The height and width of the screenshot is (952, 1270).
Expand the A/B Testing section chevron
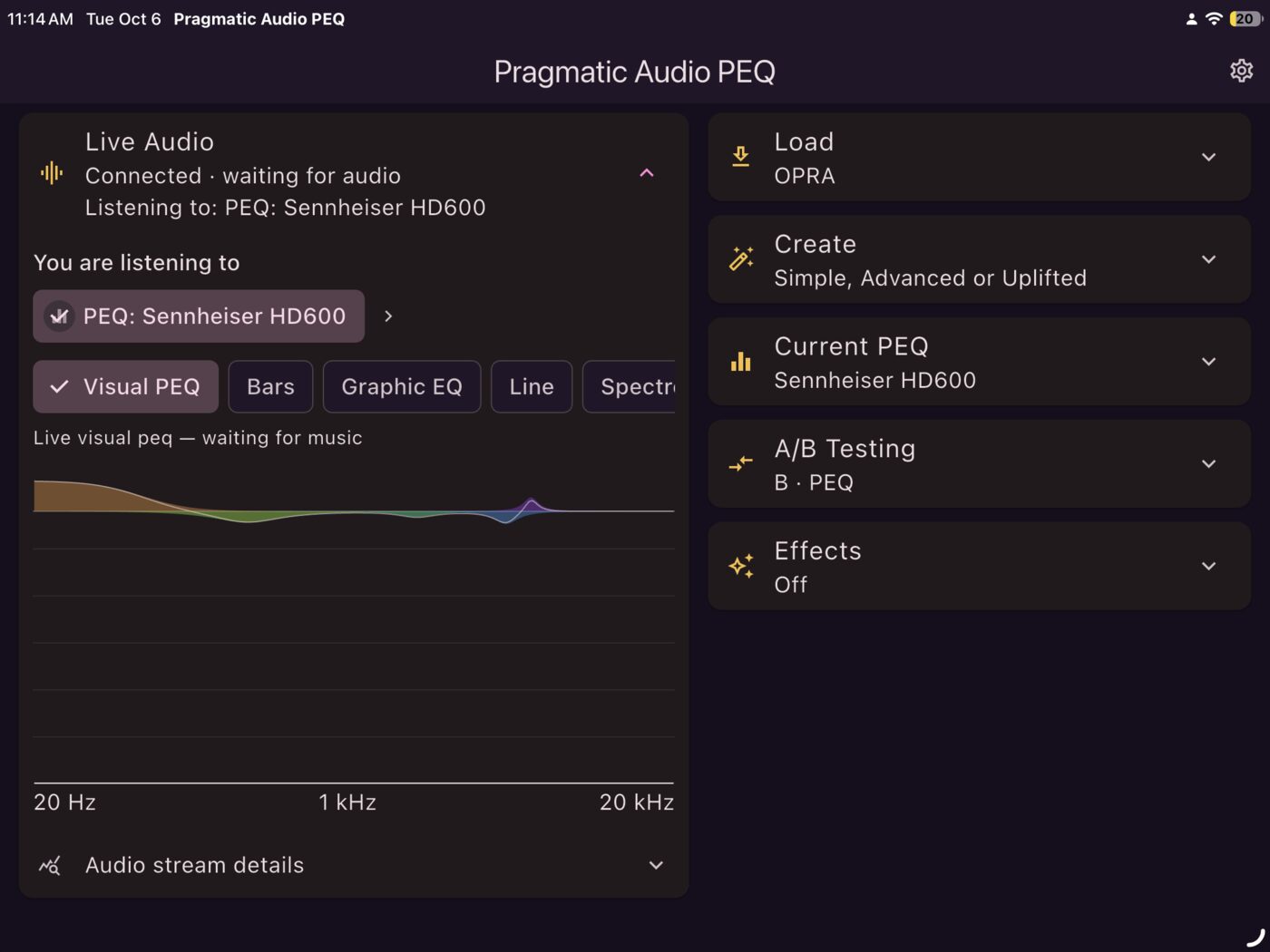(1208, 464)
